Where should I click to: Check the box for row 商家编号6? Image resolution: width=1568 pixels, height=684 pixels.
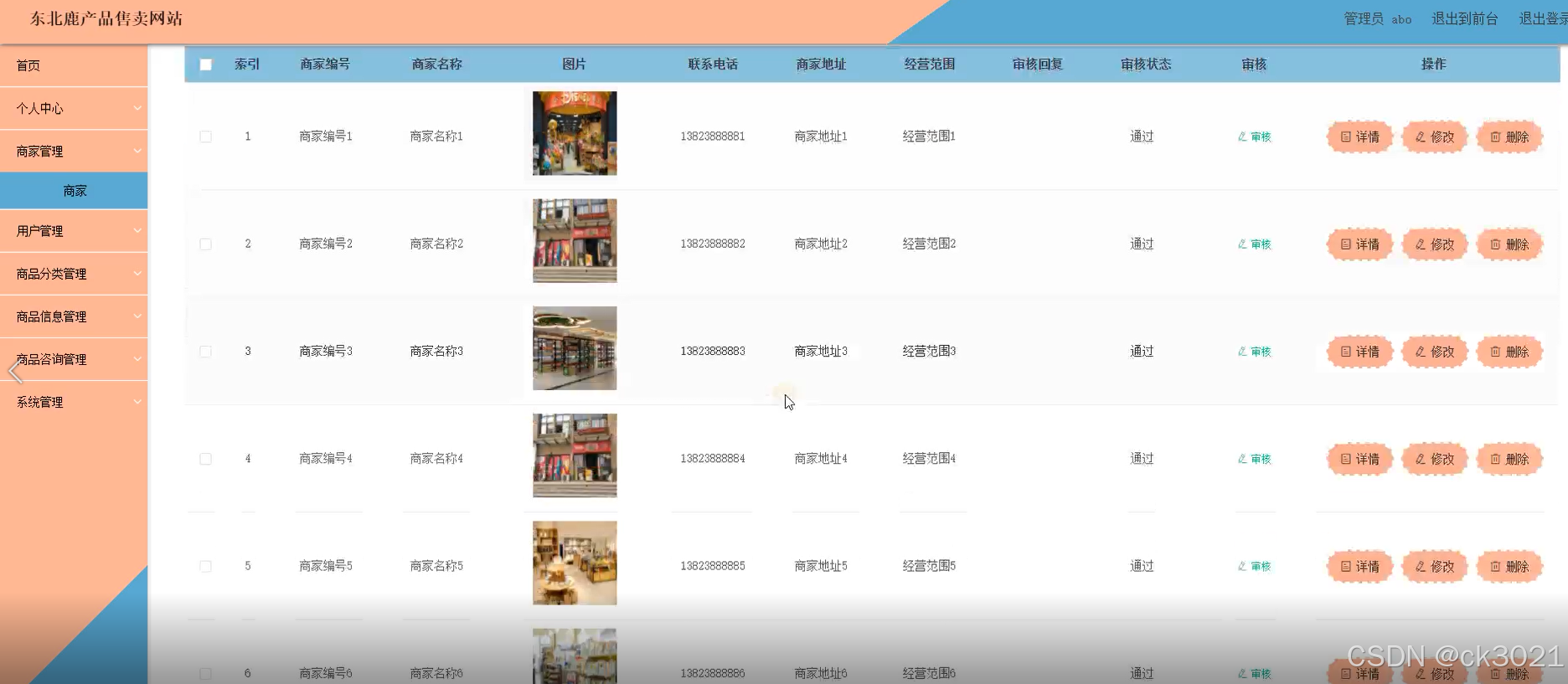(205, 674)
